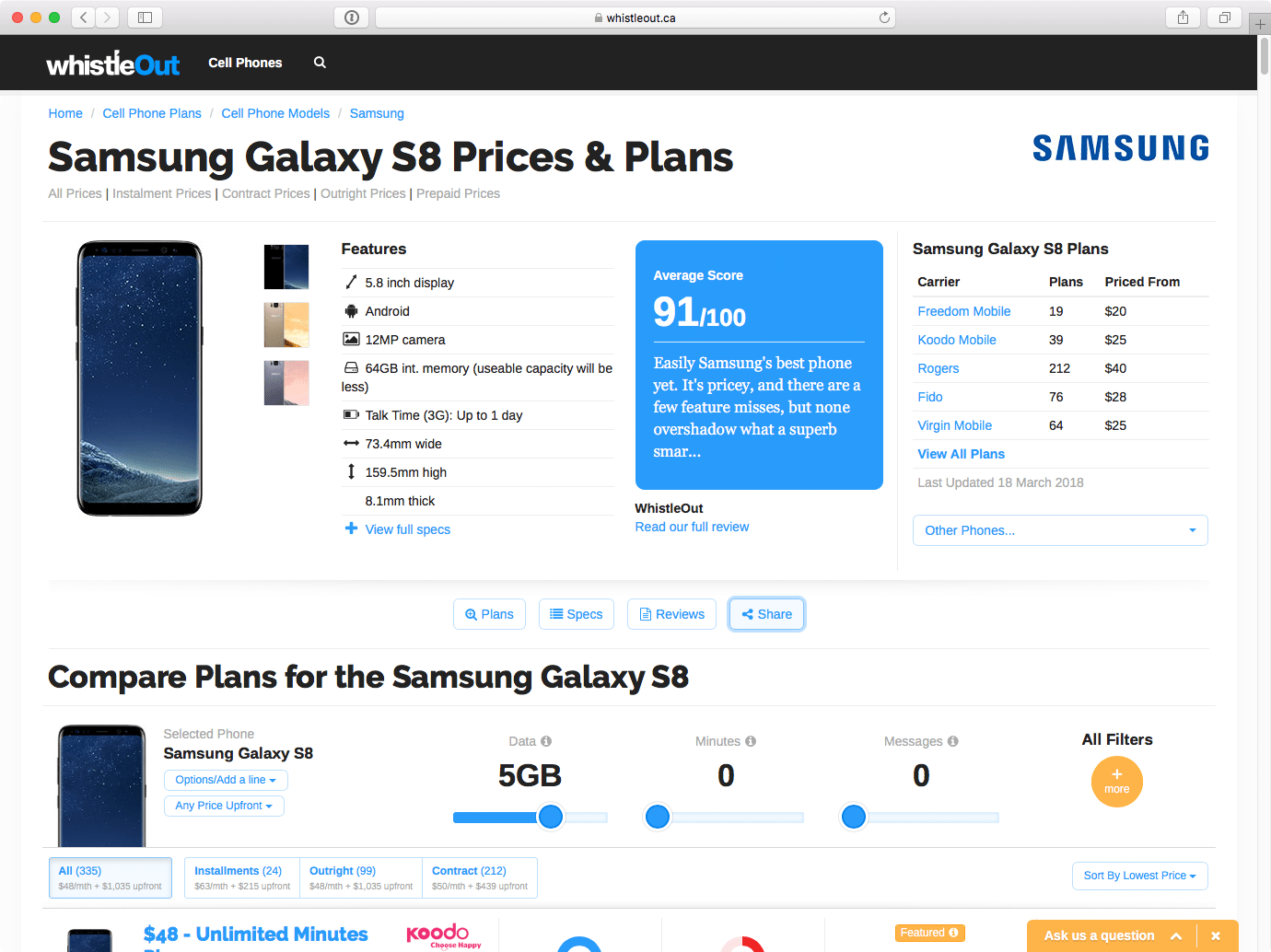This screenshot has width=1271, height=952.
Task: Open the Freedom Mobile carrier link
Action: [963, 311]
